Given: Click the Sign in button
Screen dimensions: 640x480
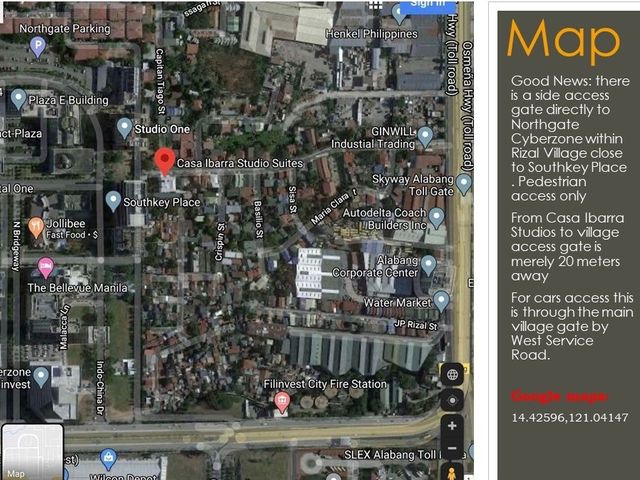Looking at the screenshot, I should click(427, 6).
